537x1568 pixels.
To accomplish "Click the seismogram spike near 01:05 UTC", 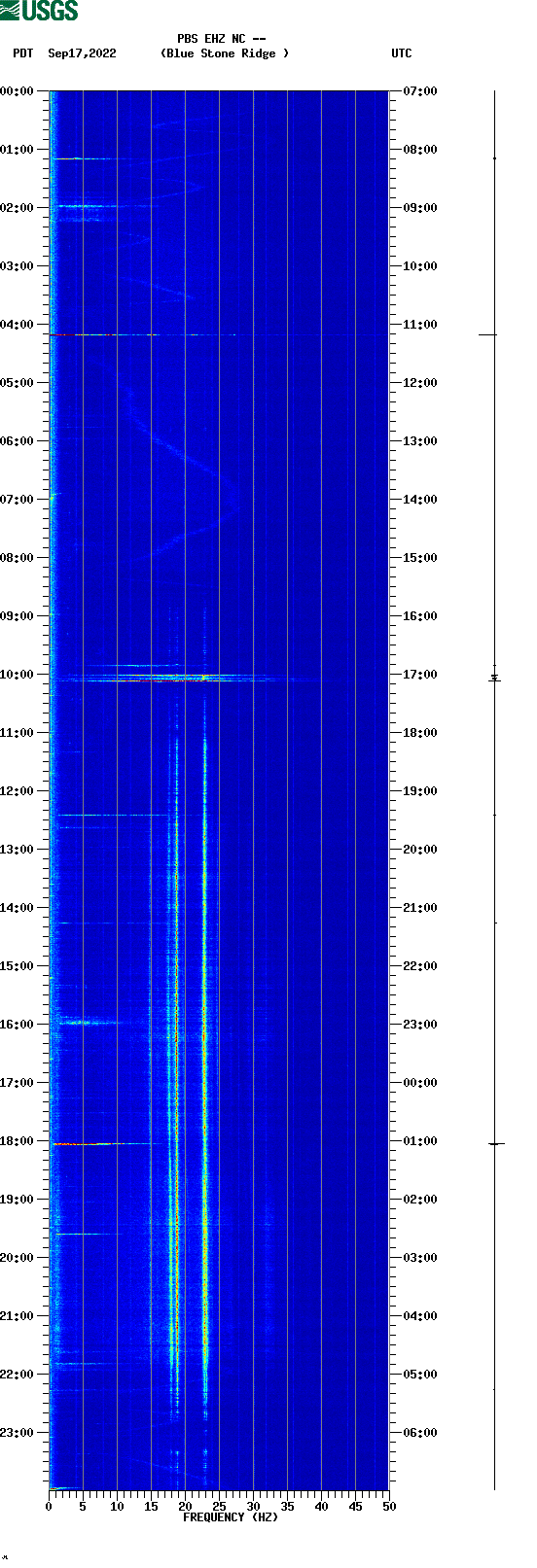I will (x=496, y=1144).
